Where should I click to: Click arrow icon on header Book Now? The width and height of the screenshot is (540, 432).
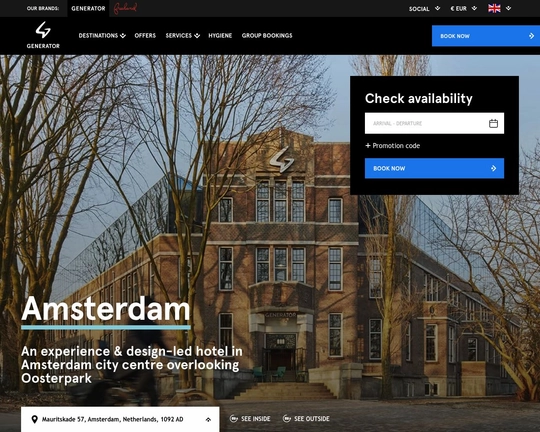(531, 36)
